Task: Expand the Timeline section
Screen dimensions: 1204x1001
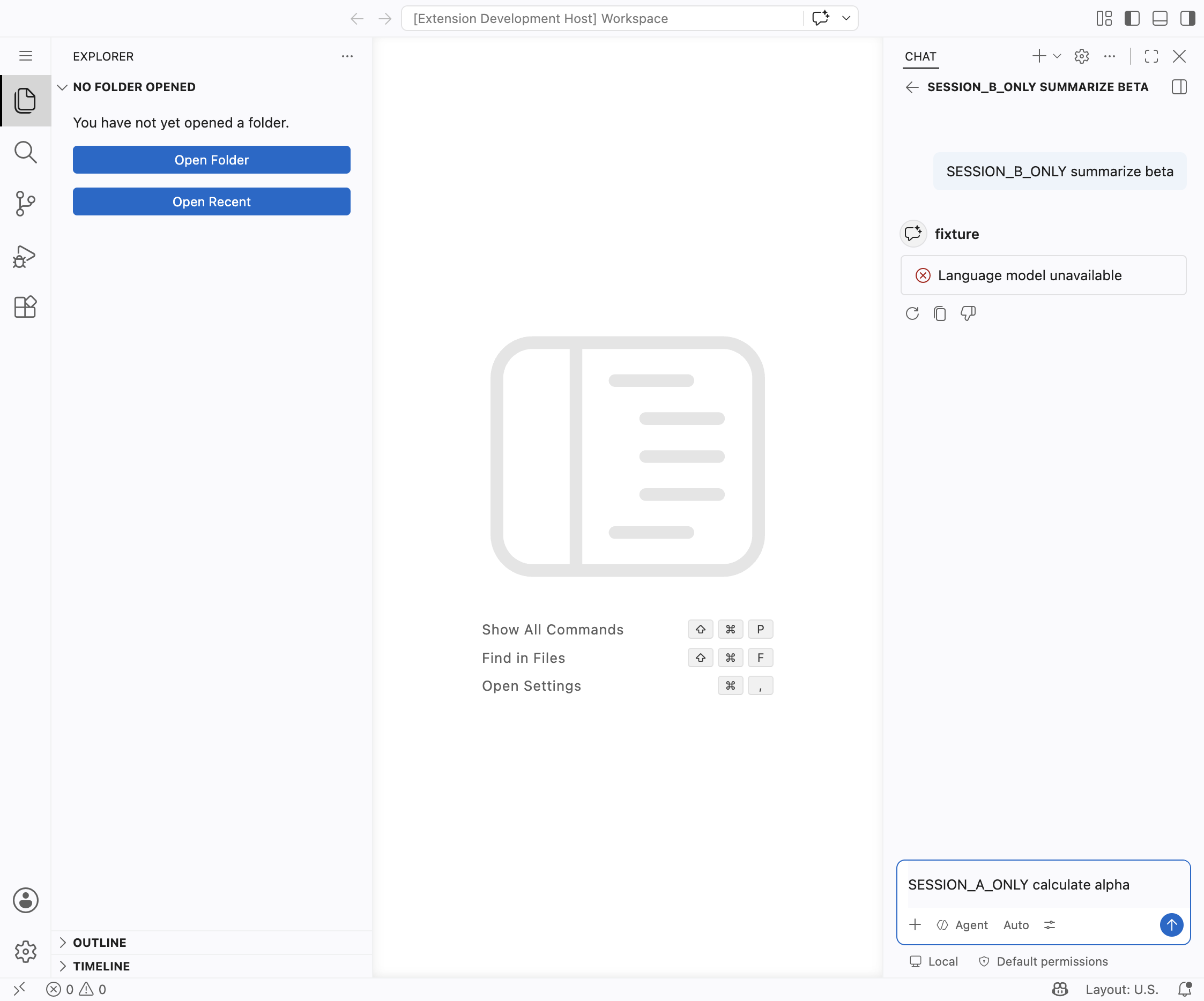Action: coord(211,966)
